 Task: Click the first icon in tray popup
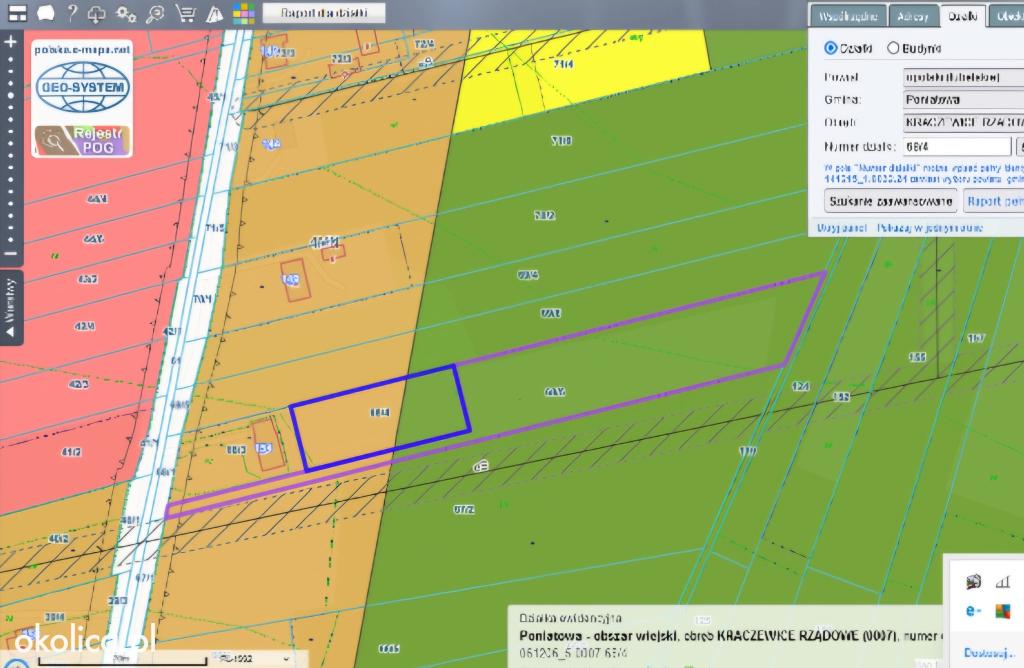973,581
